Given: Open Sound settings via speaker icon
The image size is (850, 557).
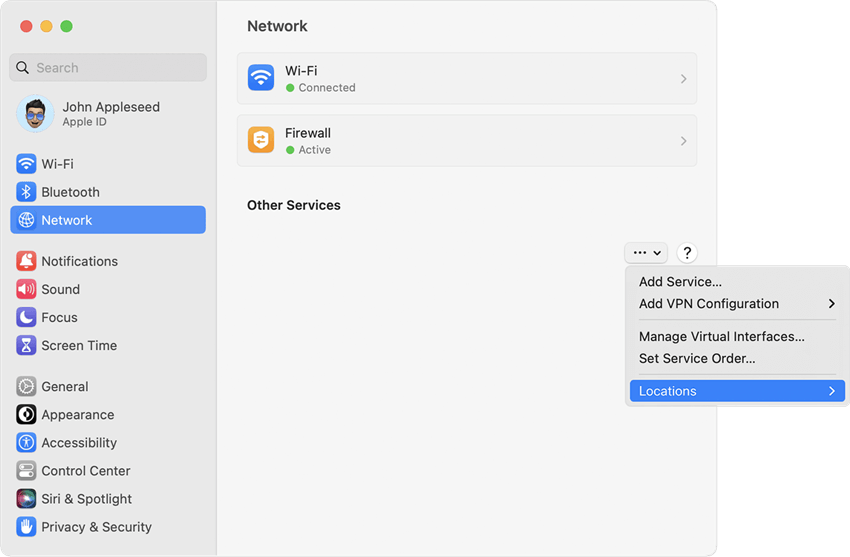Looking at the screenshot, I should (26, 289).
